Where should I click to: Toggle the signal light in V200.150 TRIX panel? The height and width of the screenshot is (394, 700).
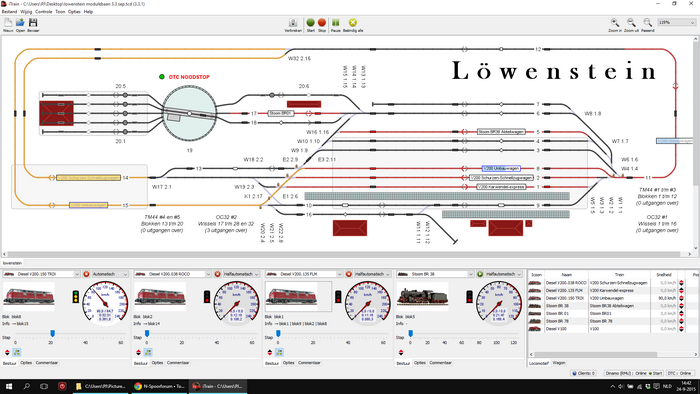pos(76,297)
